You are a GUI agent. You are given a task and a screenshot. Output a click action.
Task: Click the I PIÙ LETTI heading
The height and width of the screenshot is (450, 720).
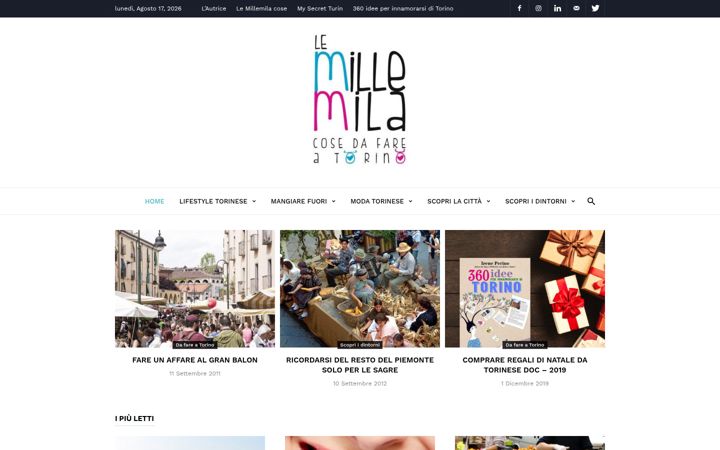135,418
